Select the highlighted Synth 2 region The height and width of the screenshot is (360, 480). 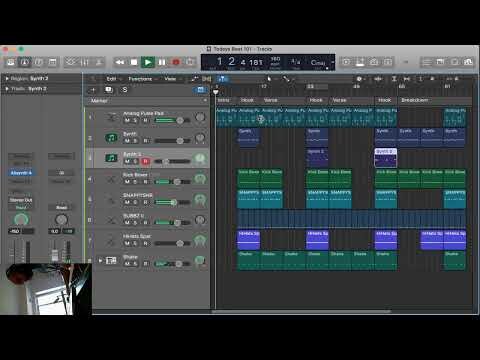pos(386,158)
